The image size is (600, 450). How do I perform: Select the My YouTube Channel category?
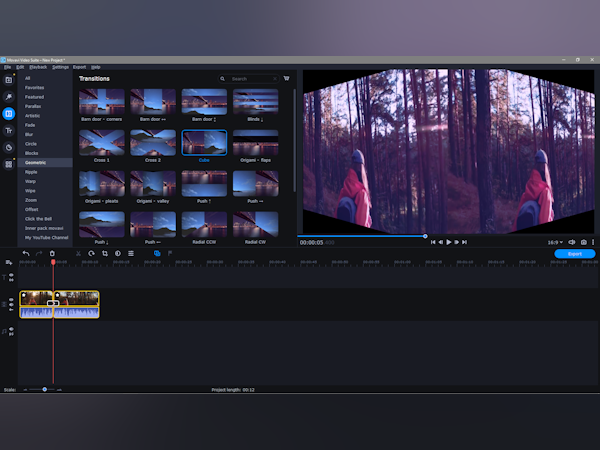pos(46,238)
